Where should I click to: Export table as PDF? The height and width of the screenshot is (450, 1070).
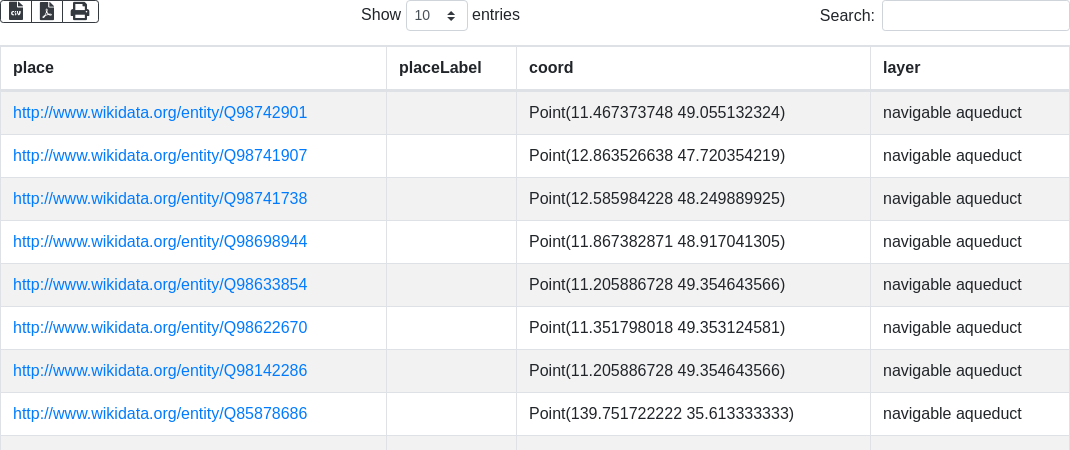click(x=47, y=11)
